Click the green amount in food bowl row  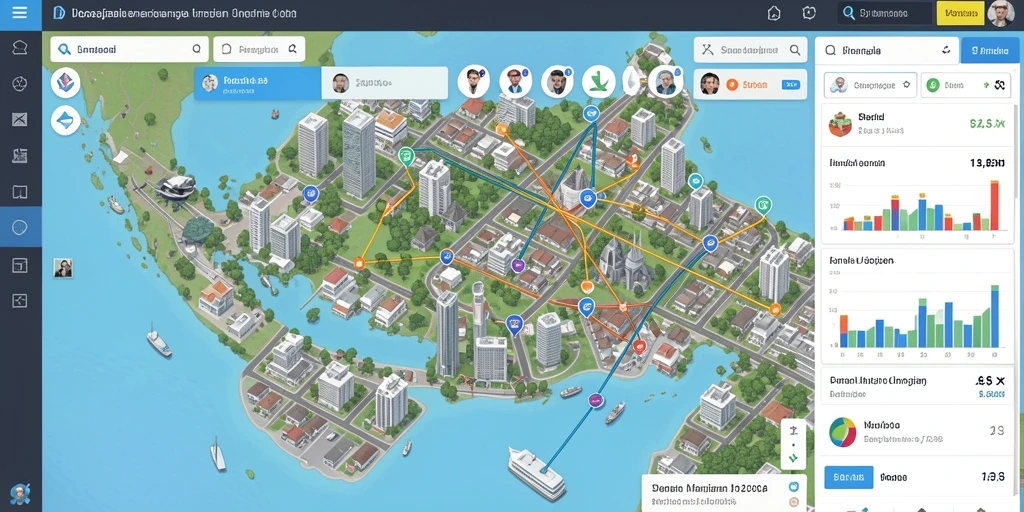point(987,122)
